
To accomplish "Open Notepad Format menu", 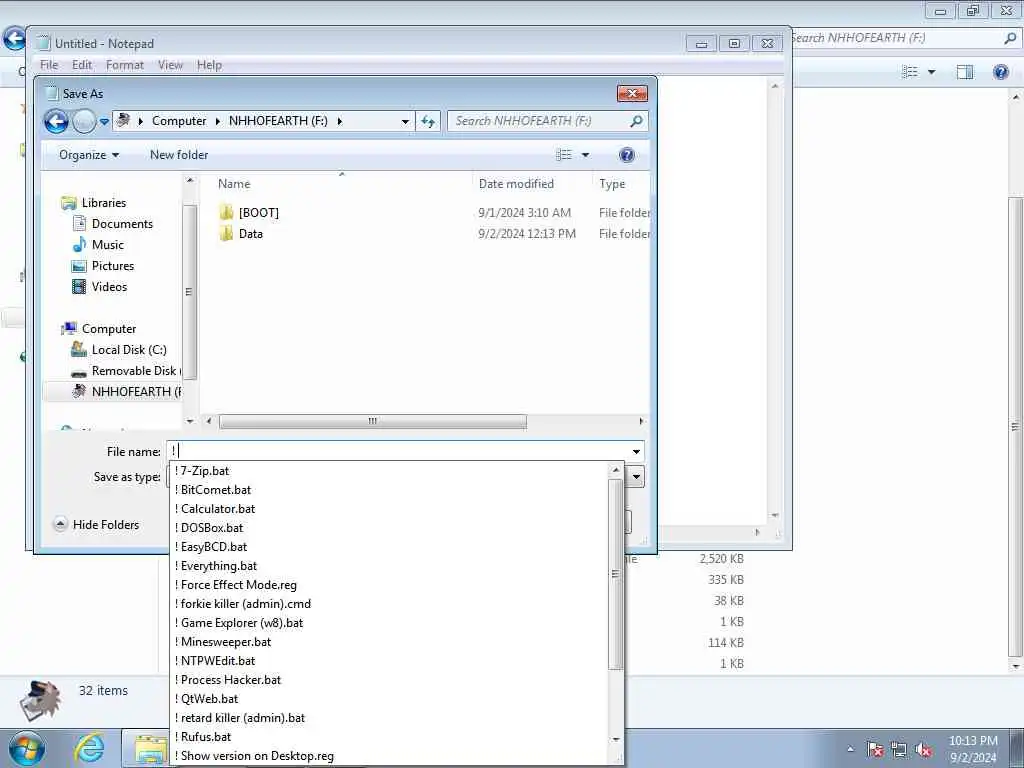I will coord(125,65).
